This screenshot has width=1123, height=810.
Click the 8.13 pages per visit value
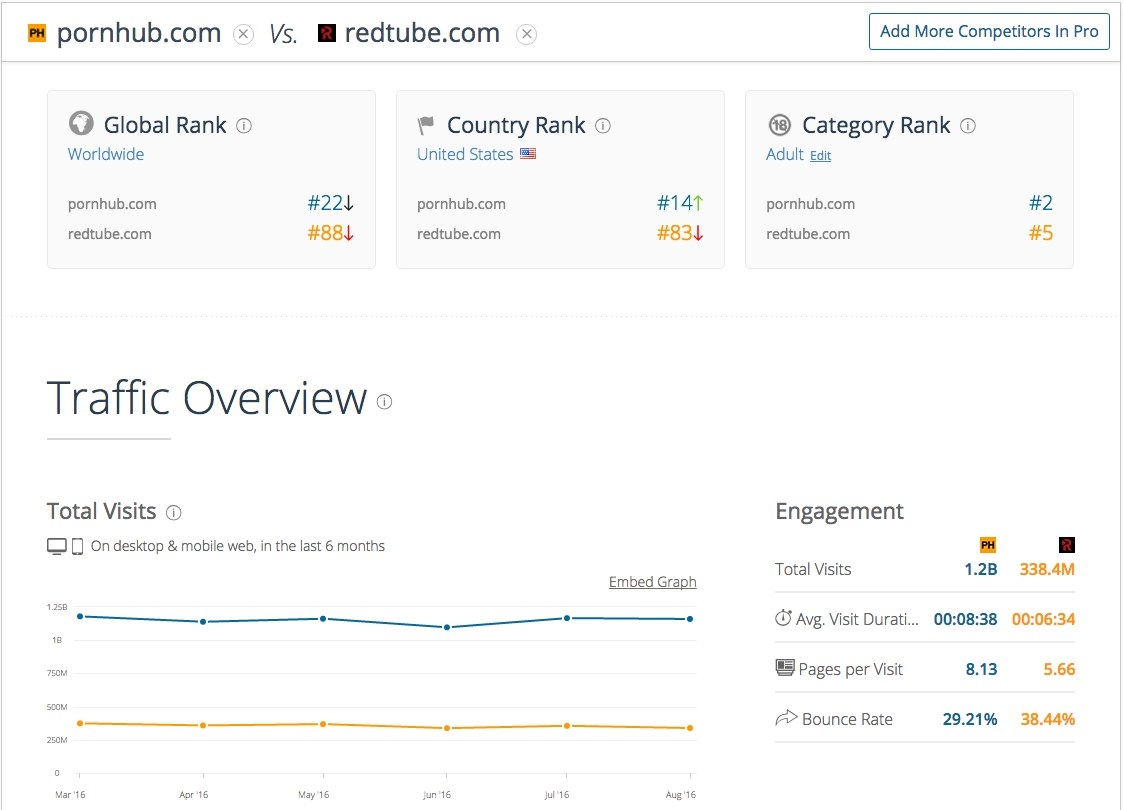click(981, 670)
